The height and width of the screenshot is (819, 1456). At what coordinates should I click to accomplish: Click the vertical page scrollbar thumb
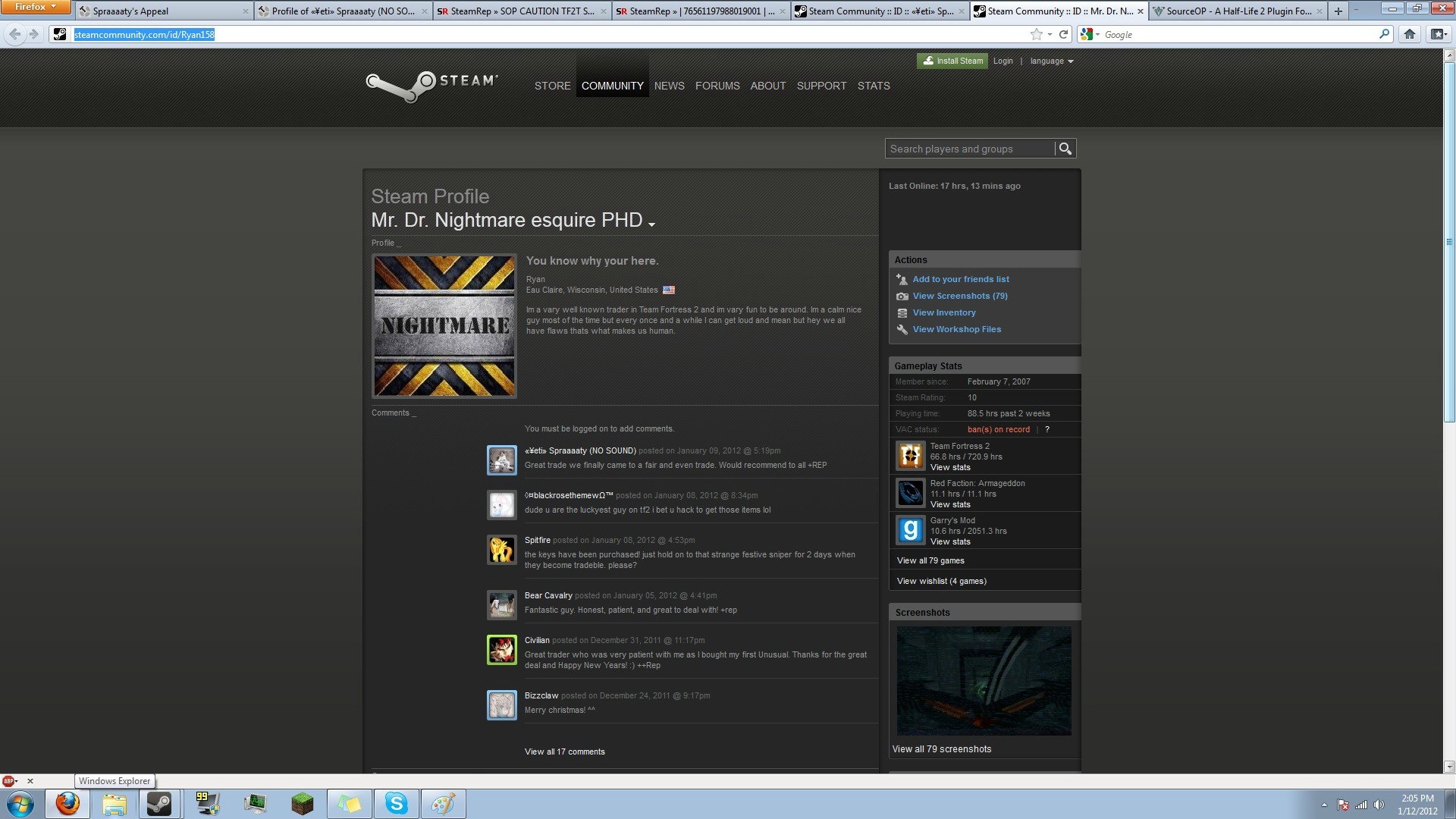(x=1449, y=243)
